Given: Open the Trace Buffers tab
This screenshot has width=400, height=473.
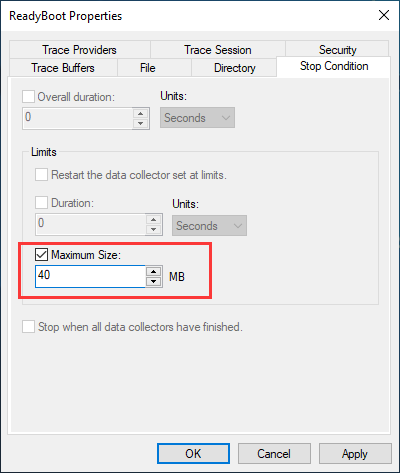Looking at the screenshot, I should 63,68.
